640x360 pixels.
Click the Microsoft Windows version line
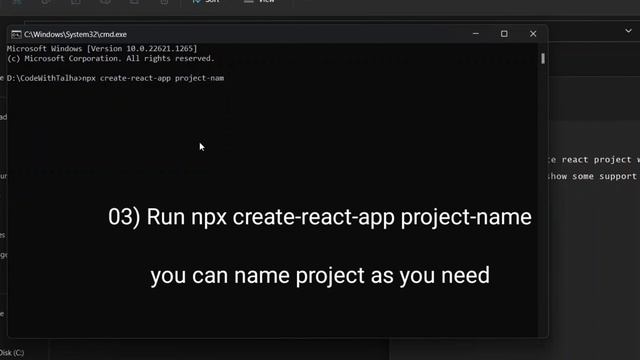(102, 49)
